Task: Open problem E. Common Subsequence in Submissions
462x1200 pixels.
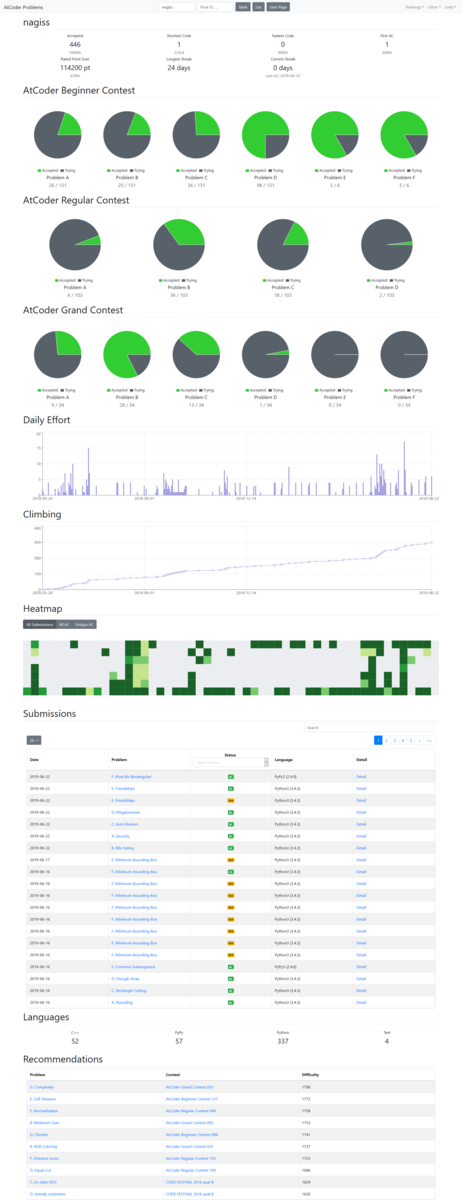Action: pyautogui.click(x=133, y=966)
